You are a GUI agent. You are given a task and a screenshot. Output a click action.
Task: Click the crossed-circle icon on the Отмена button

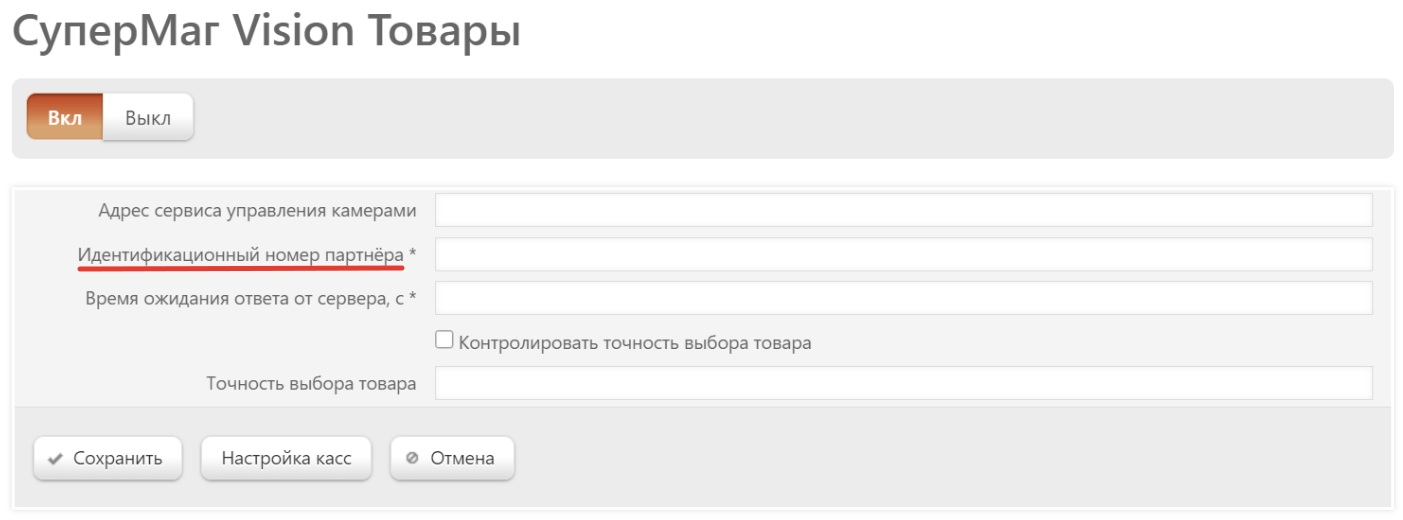pos(412,459)
